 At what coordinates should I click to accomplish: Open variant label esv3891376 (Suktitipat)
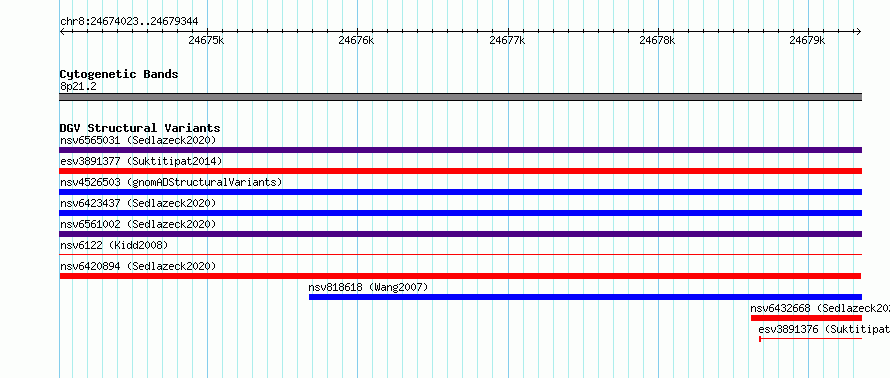824,329
